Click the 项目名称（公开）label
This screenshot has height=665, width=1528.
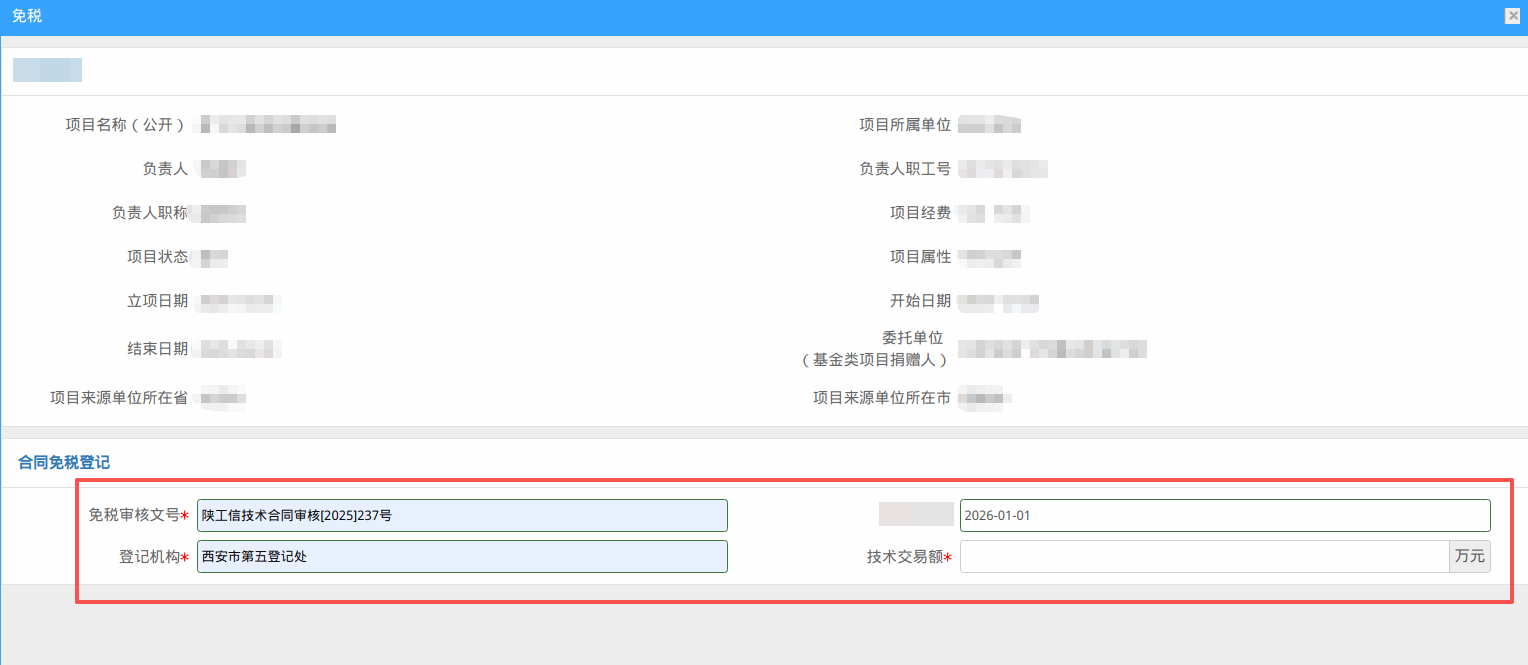click(x=126, y=125)
